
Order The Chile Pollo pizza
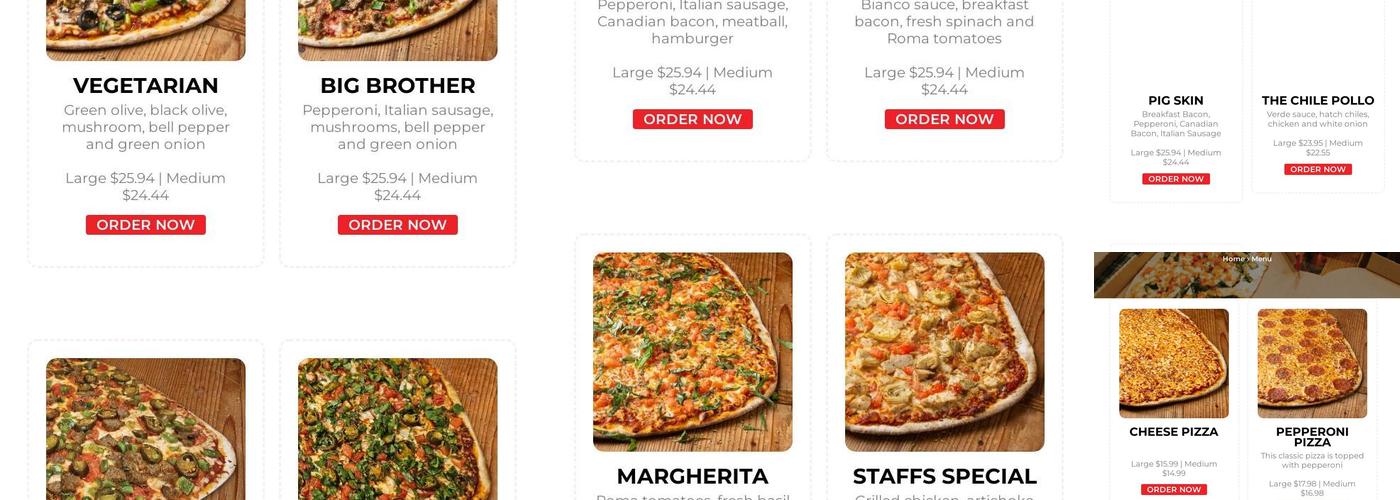[x=1318, y=169]
